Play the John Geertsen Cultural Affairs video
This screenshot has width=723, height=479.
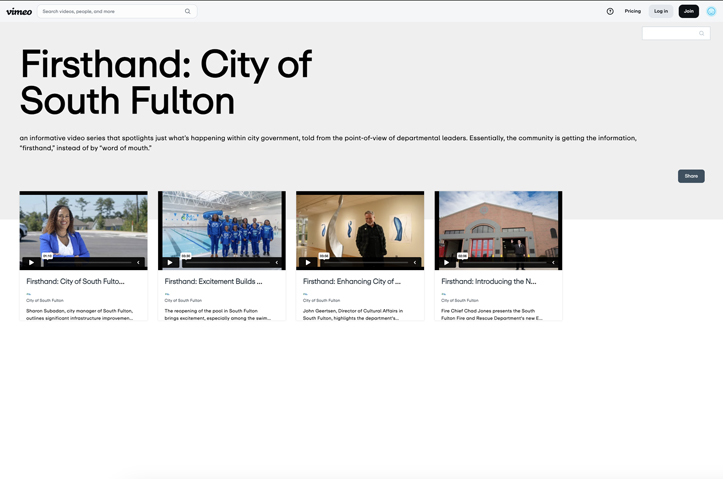(308, 263)
